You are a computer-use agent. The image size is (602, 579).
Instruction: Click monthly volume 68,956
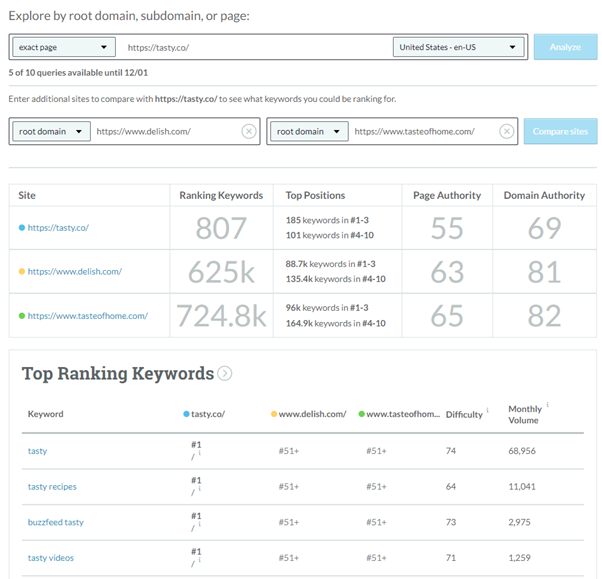[x=522, y=451]
